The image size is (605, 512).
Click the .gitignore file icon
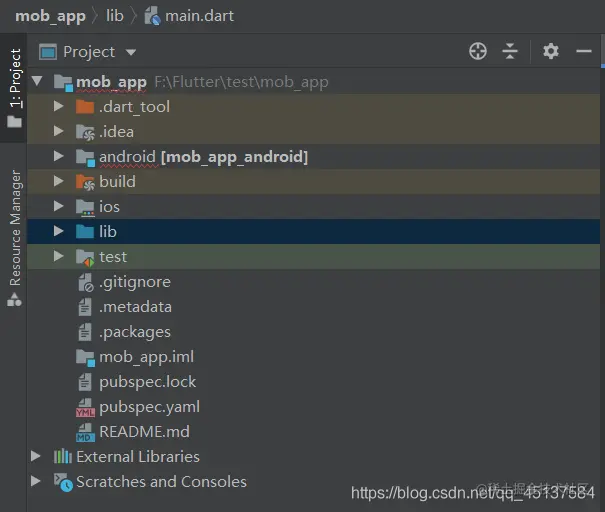85,282
